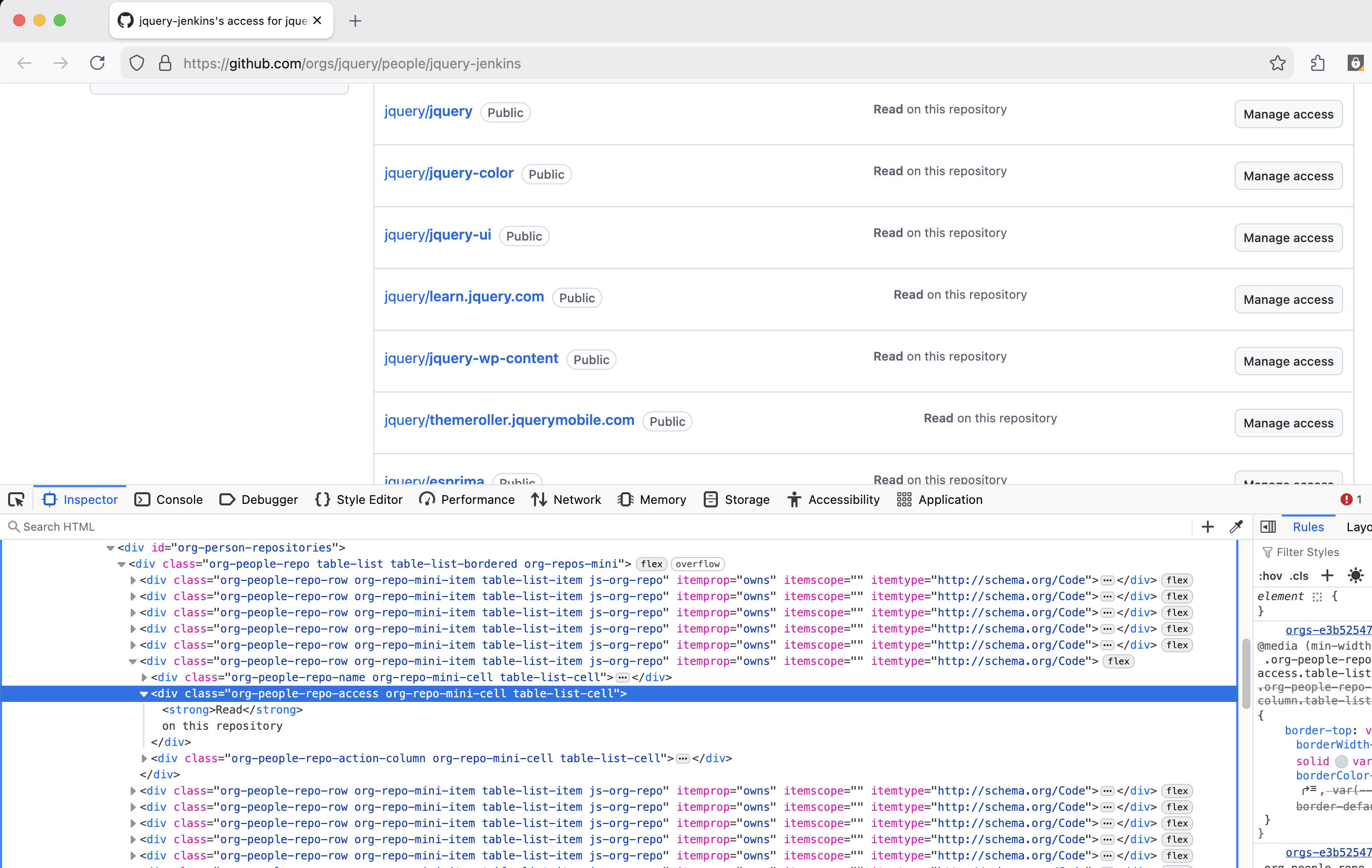Reload the current page
The width and height of the screenshot is (1372, 868).
(x=97, y=63)
